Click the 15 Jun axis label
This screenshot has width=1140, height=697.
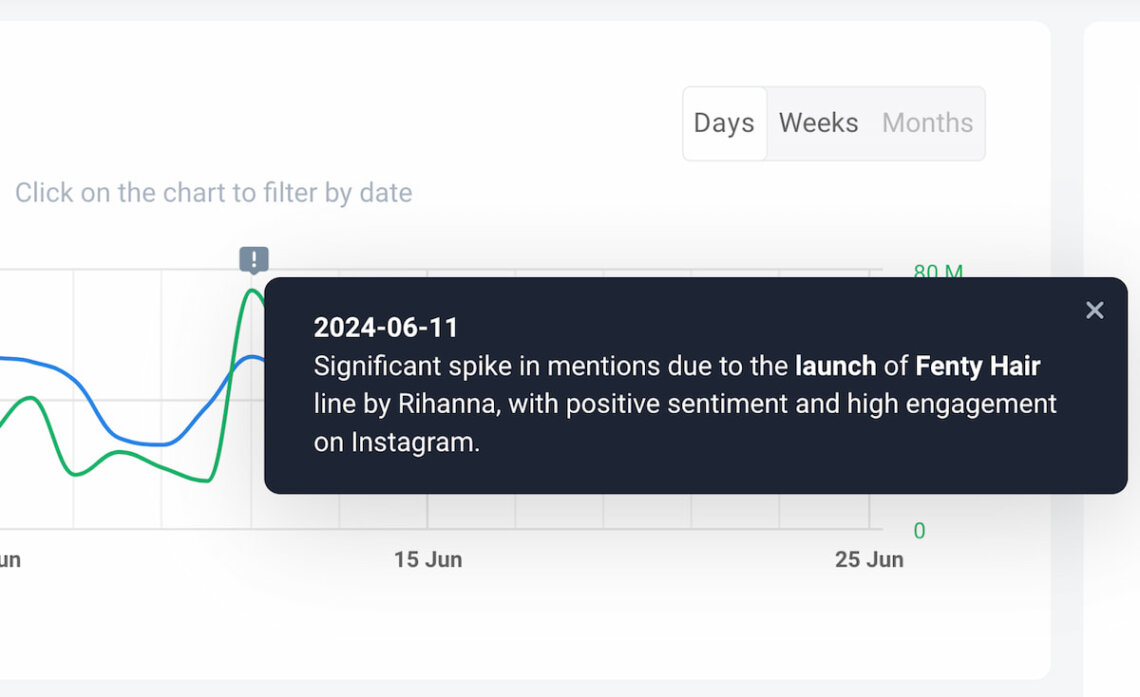pyautogui.click(x=428, y=560)
